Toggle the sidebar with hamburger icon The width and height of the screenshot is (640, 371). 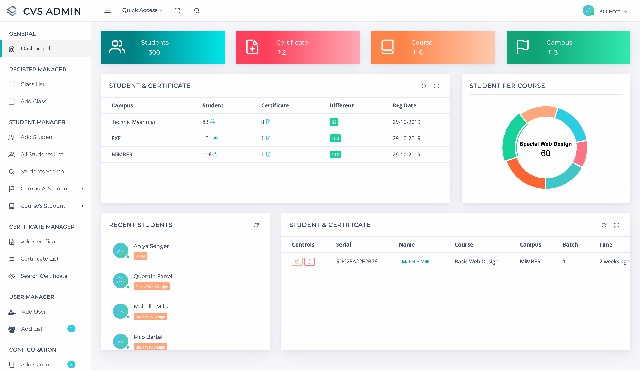(x=107, y=11)
